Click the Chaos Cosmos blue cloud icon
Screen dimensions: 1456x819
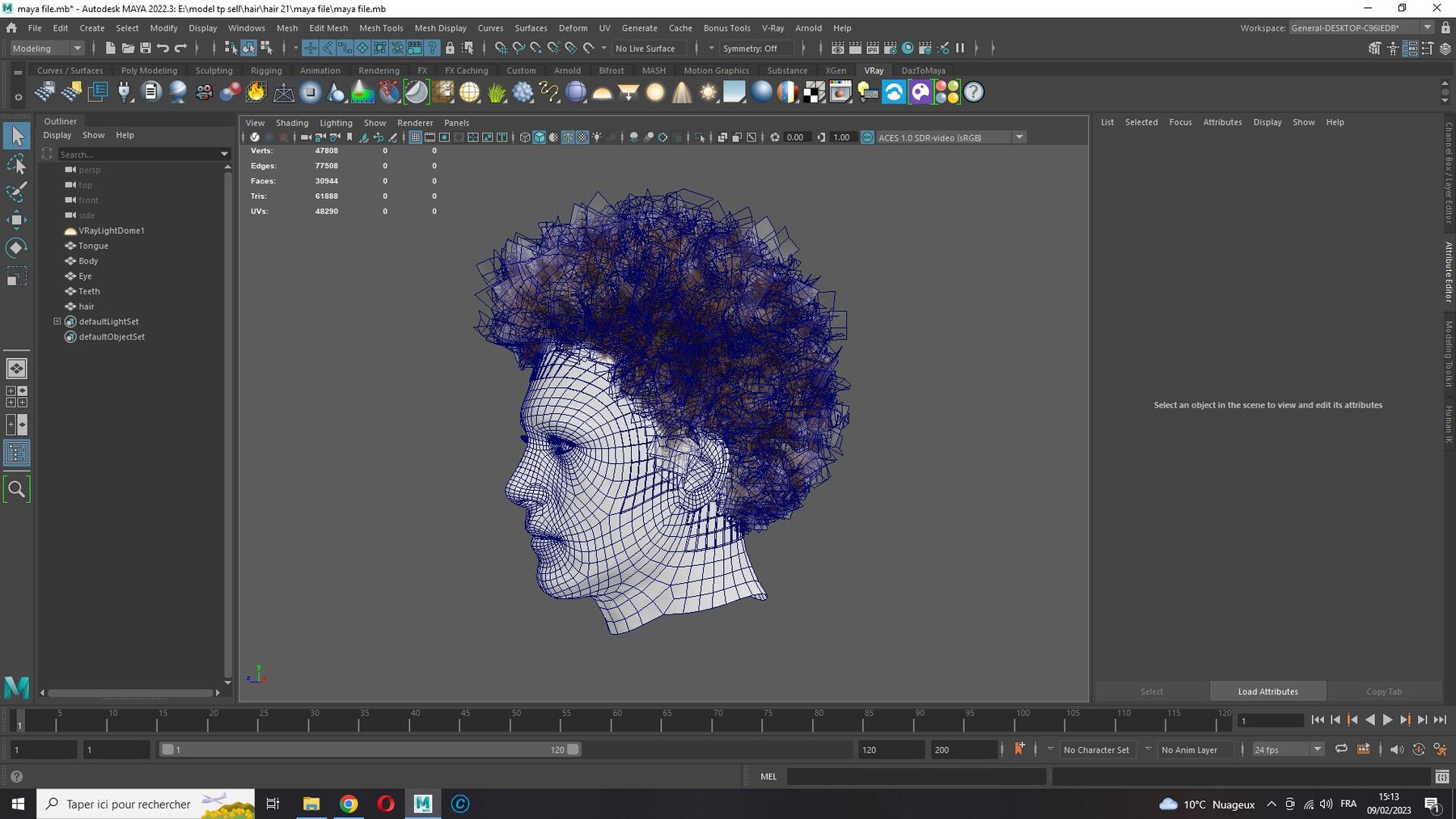pyautogui.click(x=894, y=92)
